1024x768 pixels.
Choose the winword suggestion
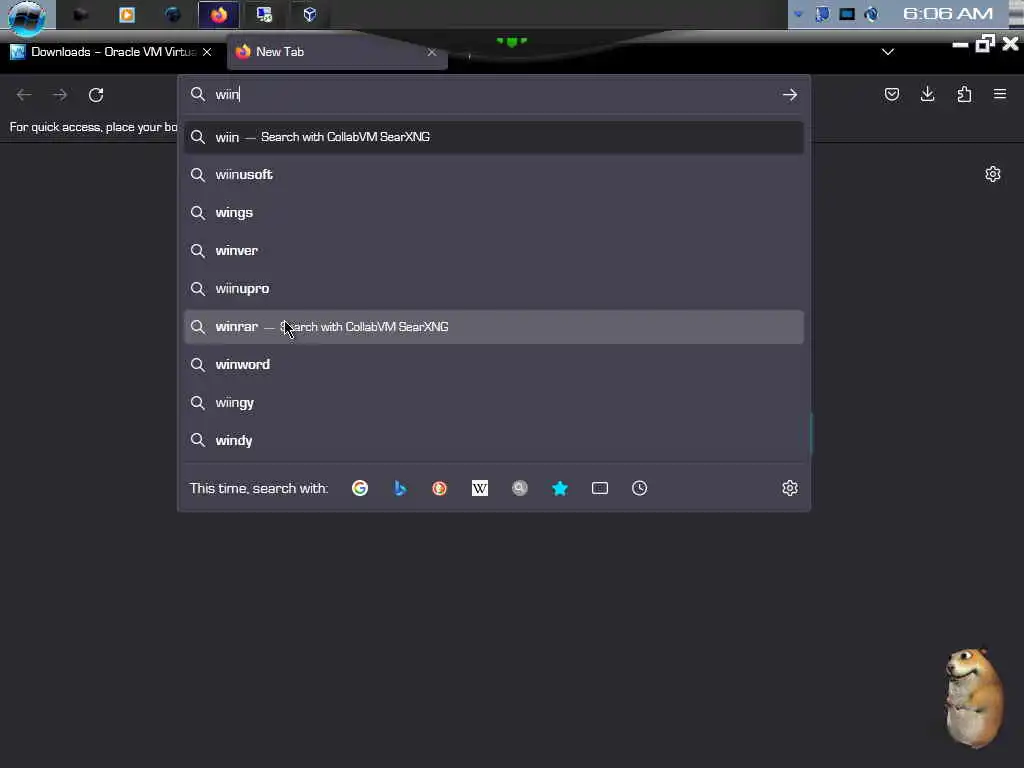[494, 364]
